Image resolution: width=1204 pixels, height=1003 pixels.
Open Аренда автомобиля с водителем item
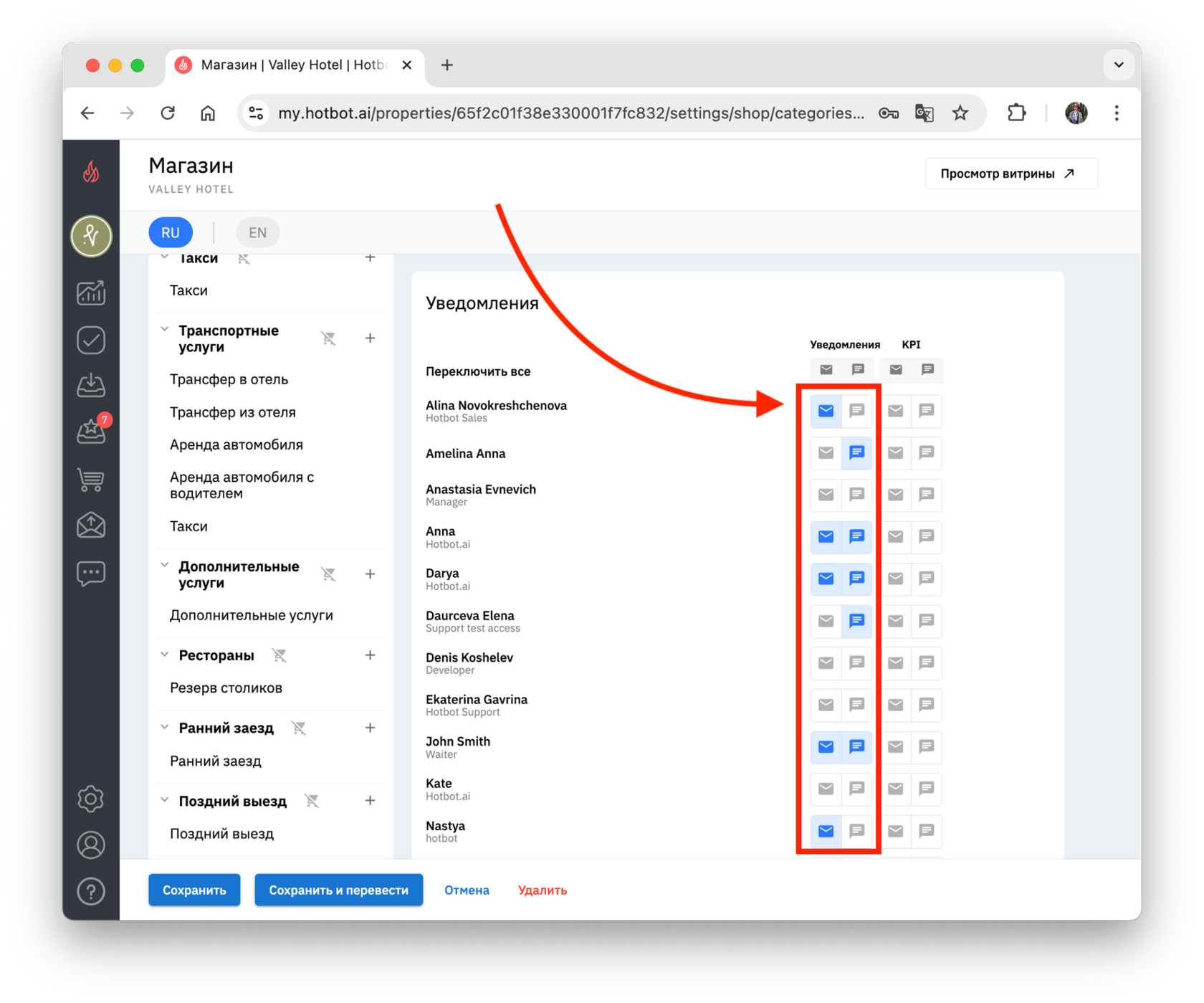tap(242, 485)
